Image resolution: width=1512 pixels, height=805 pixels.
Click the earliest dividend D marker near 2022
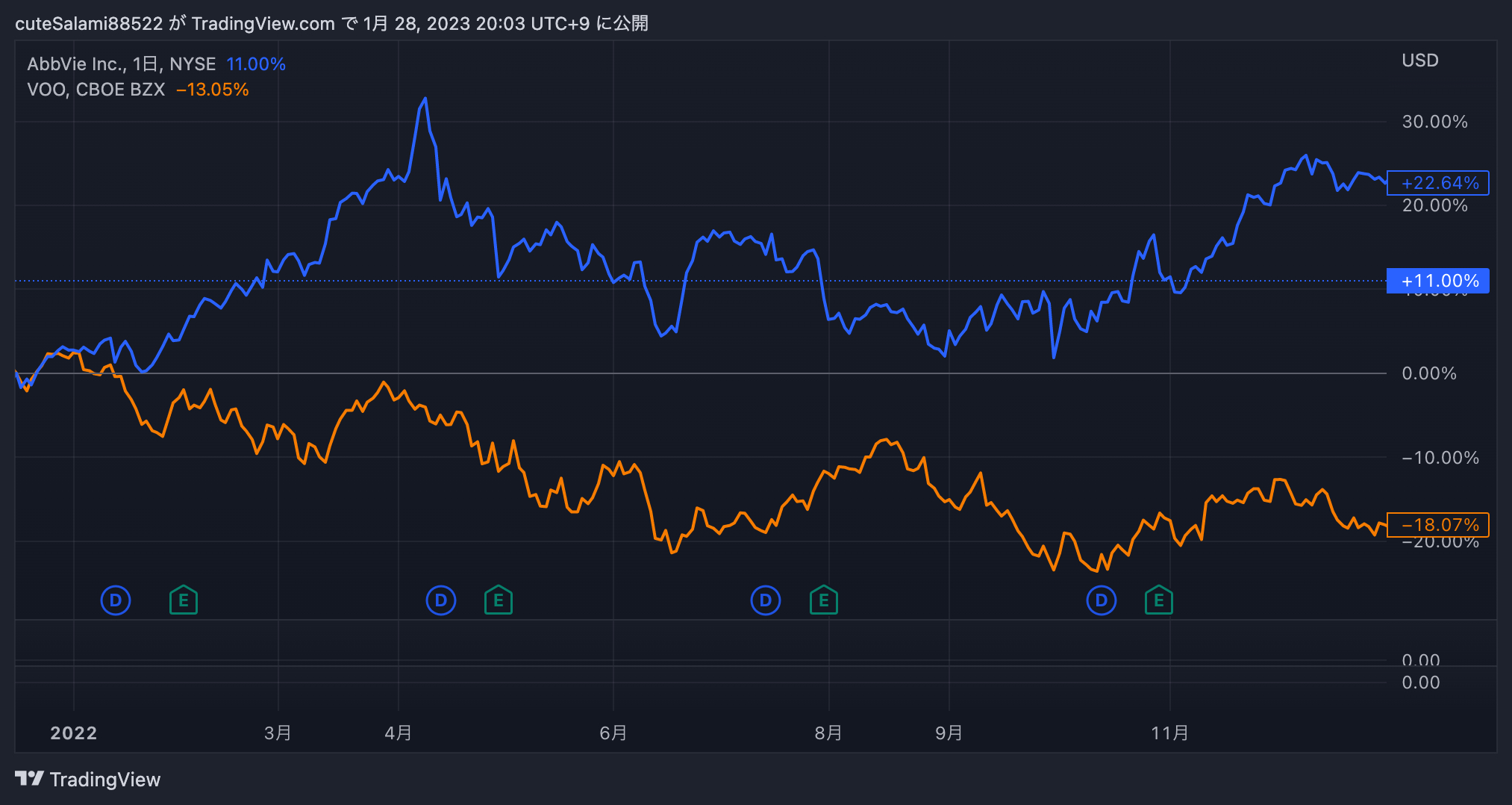(x=116, y=600)
